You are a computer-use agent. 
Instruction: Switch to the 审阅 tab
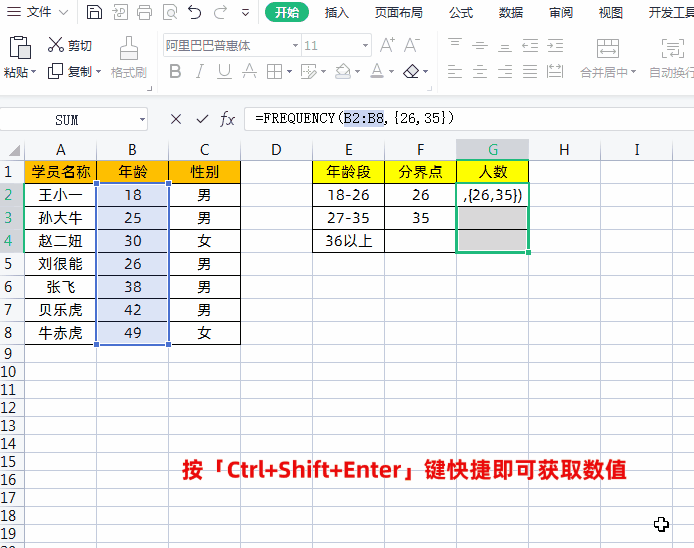(x=561, y=12)
